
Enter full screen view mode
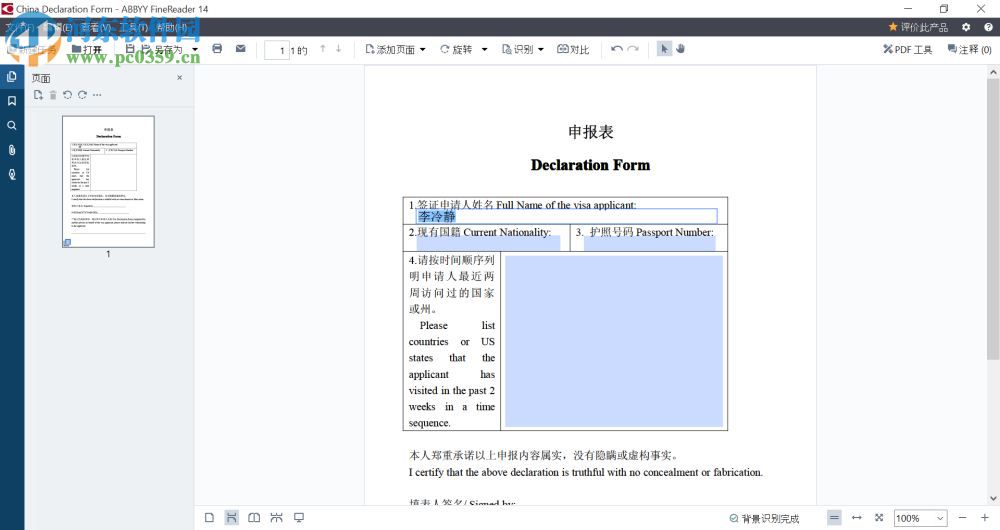click(298, 518)
